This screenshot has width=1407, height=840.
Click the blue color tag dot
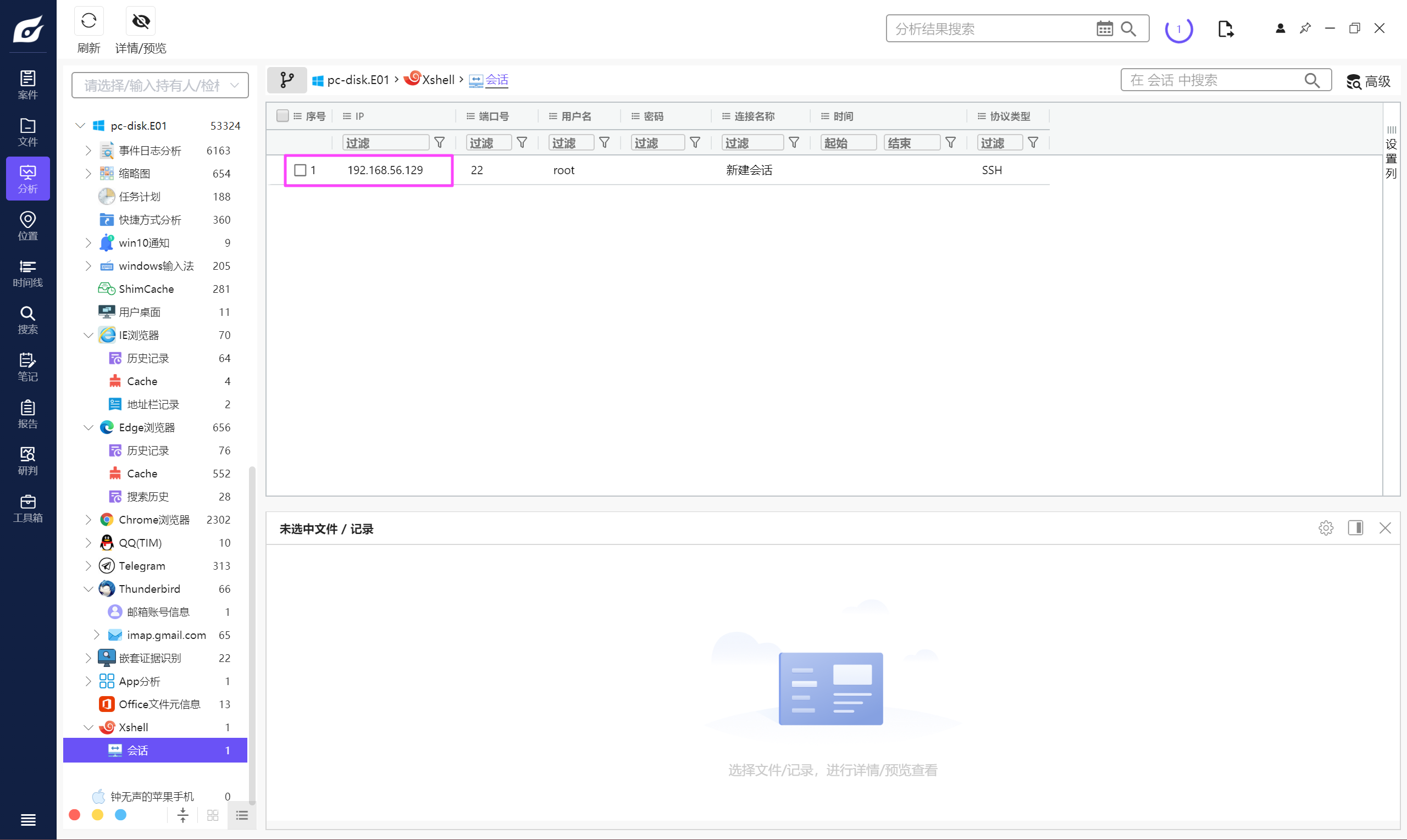[x=120, y=815]
